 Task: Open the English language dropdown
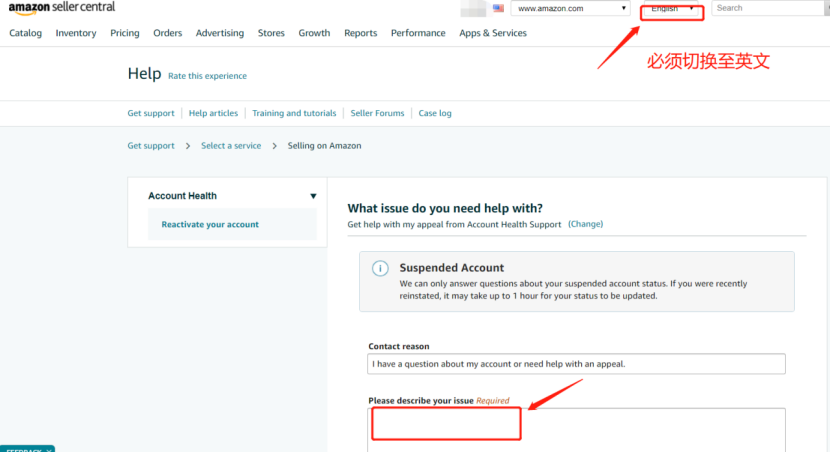click(672, 8)
